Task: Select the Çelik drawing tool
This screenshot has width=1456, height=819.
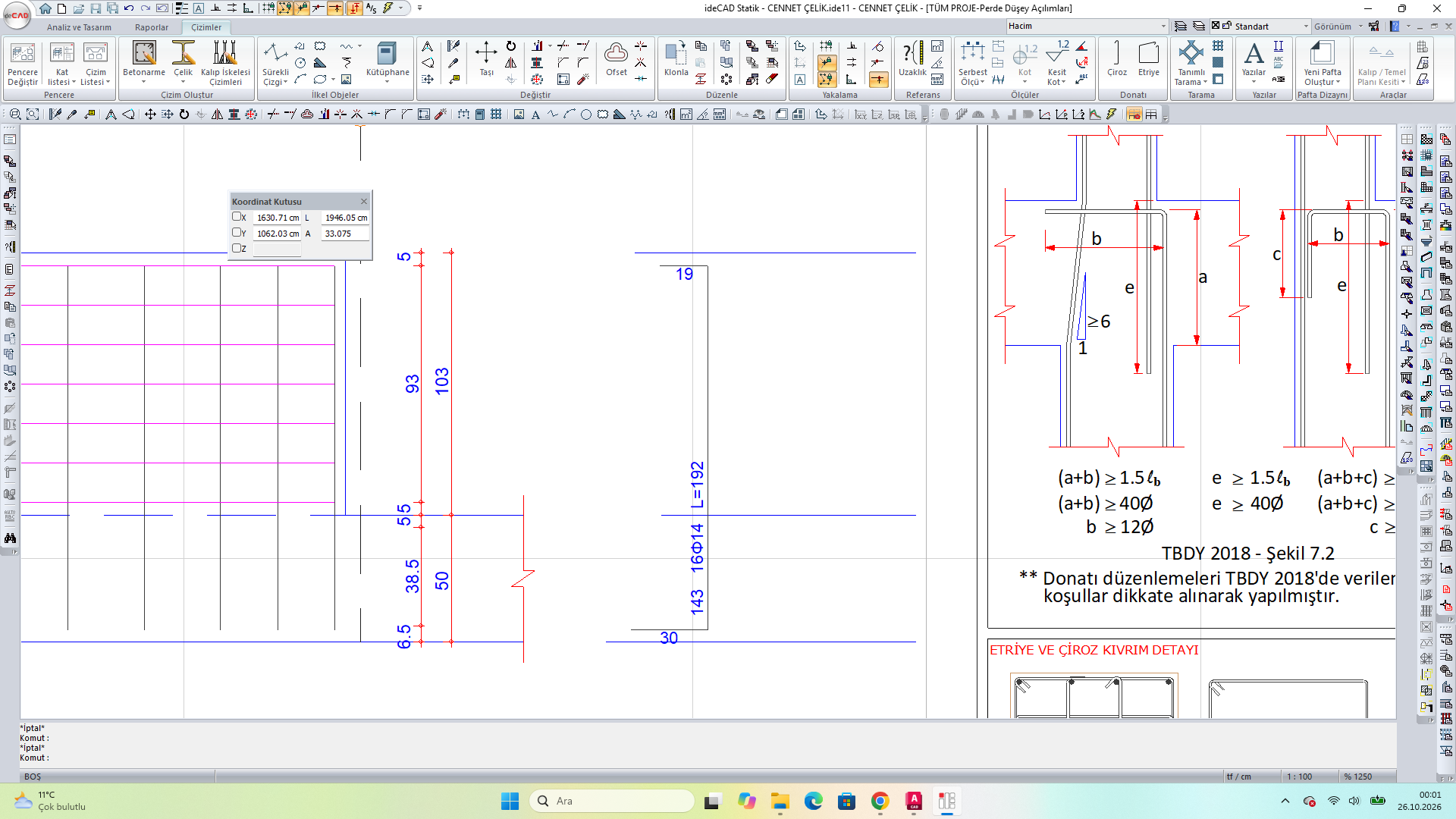Action: (183, 61)
